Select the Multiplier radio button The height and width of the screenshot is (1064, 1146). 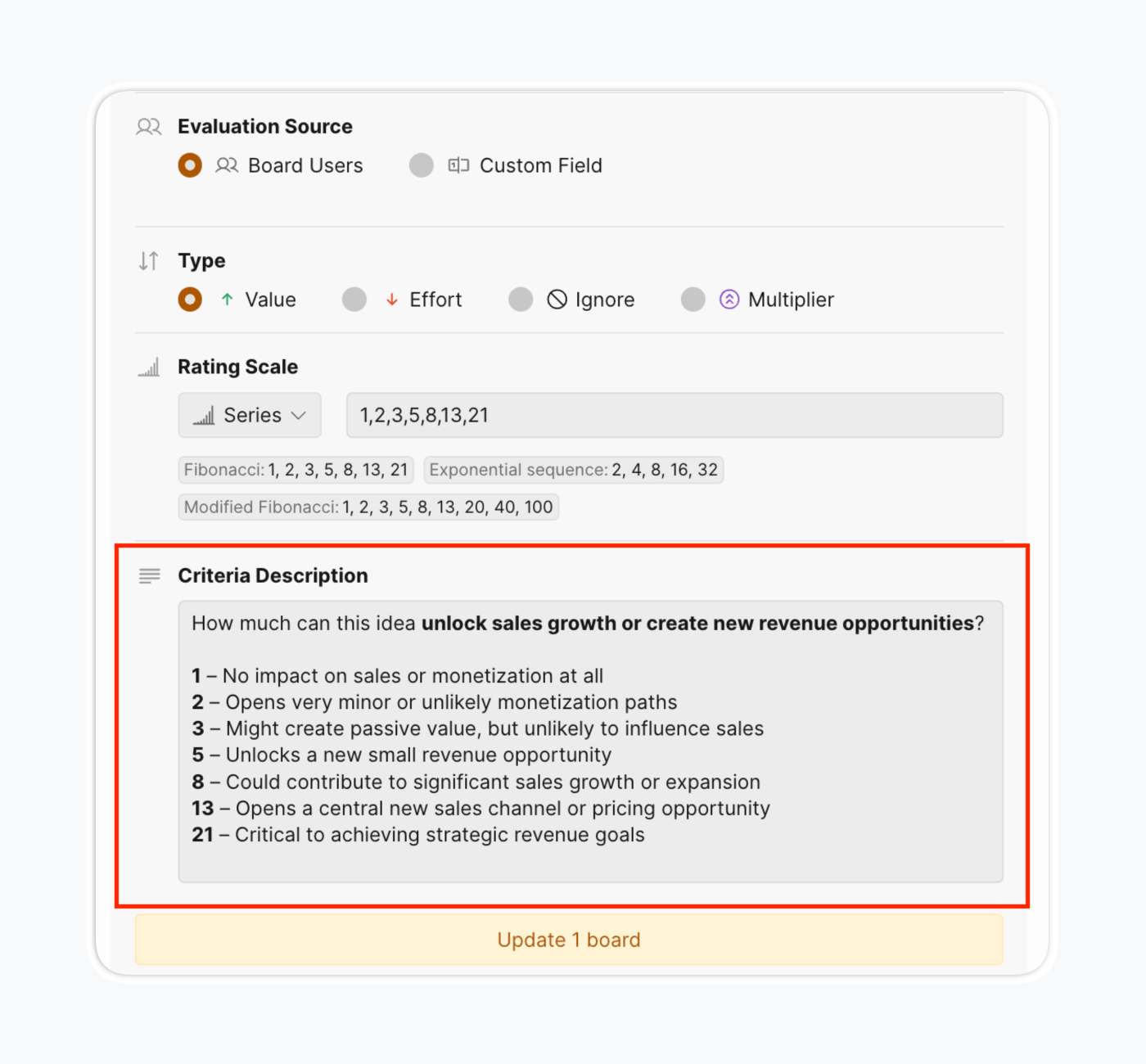coord(693,300)
